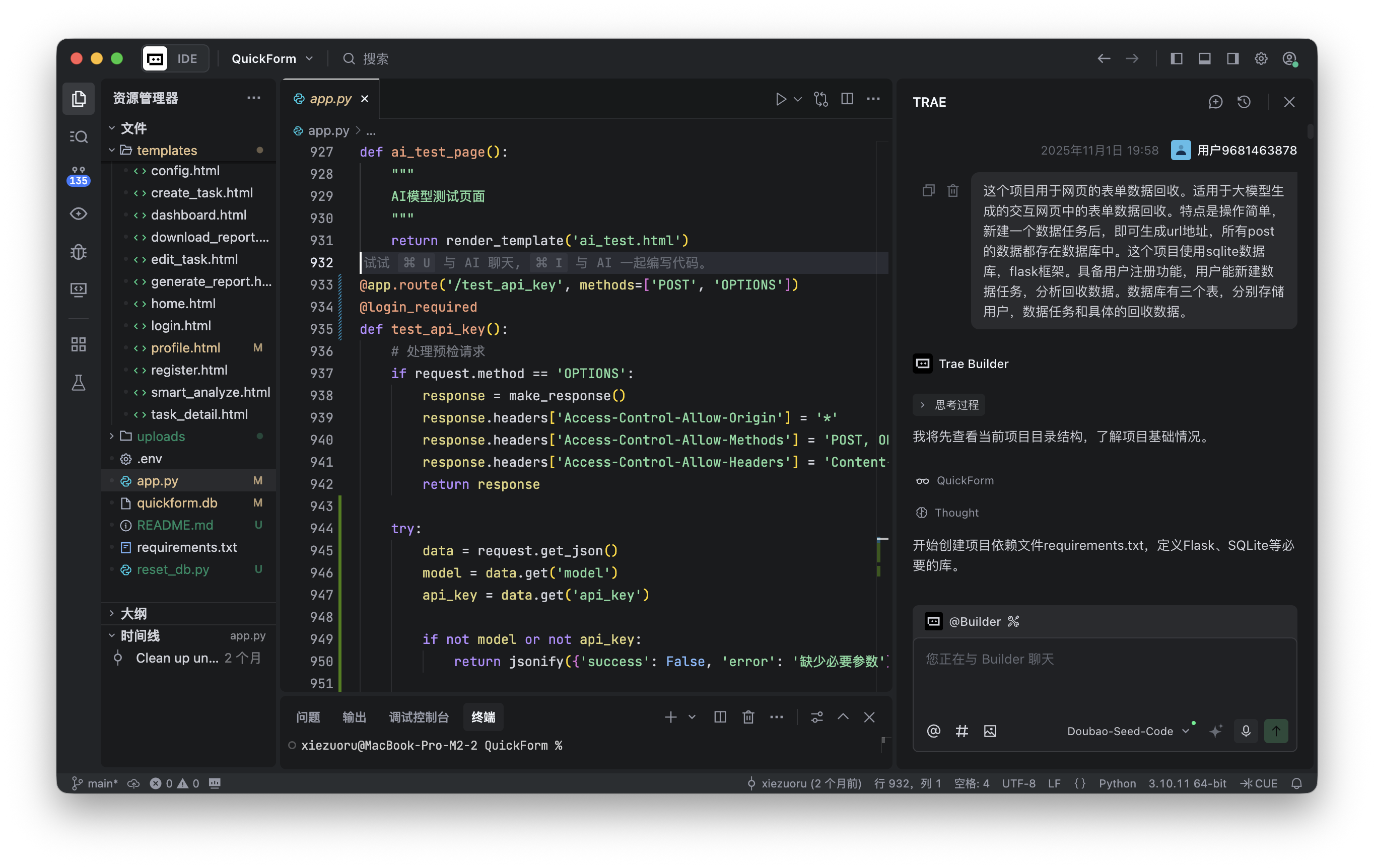Delete the user message with trash icon
Viewport: 1374px width, 868px height.
coord(953,190)
